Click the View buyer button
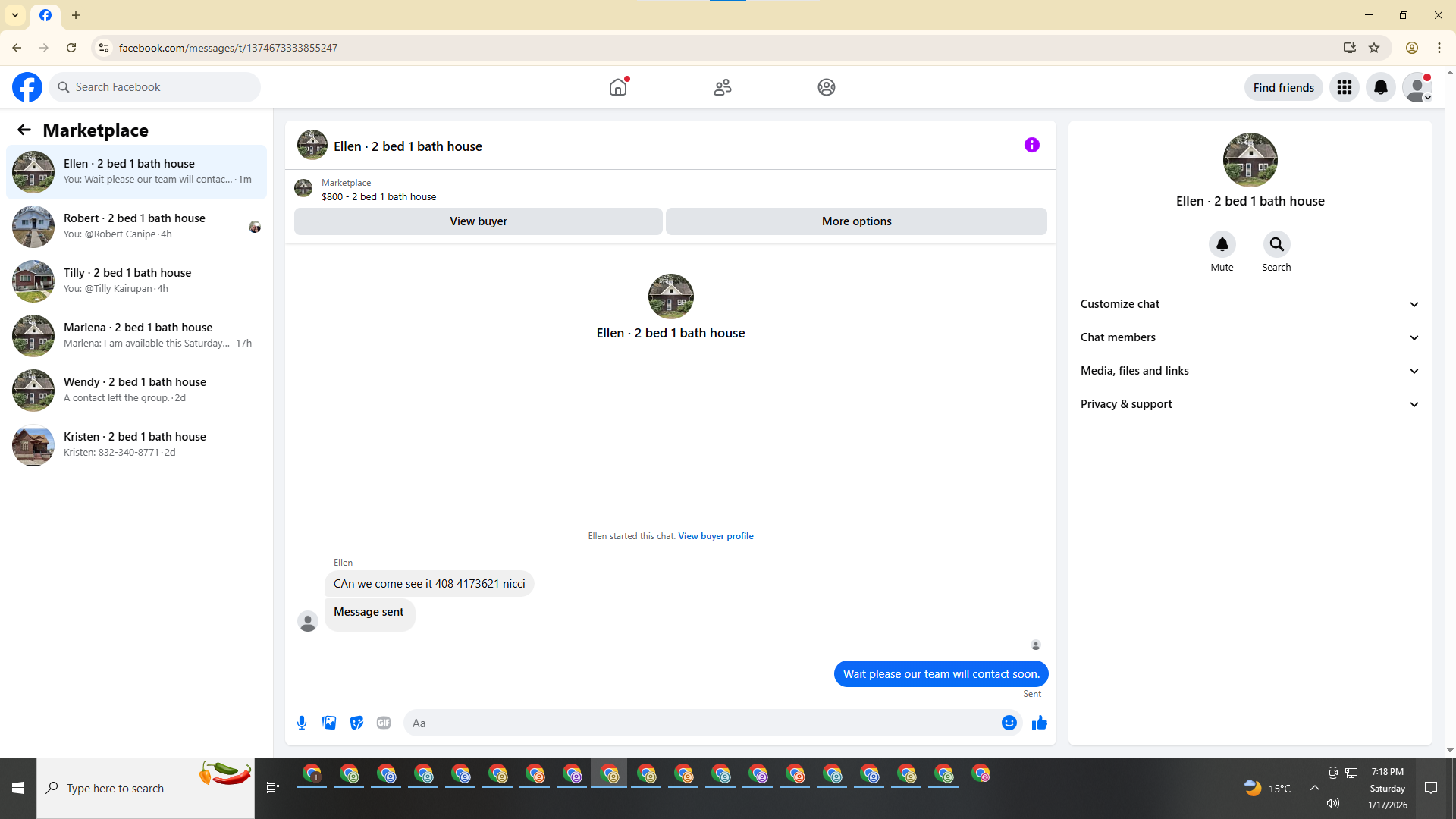Viewport: 1456px width, 819px height. 478,221
